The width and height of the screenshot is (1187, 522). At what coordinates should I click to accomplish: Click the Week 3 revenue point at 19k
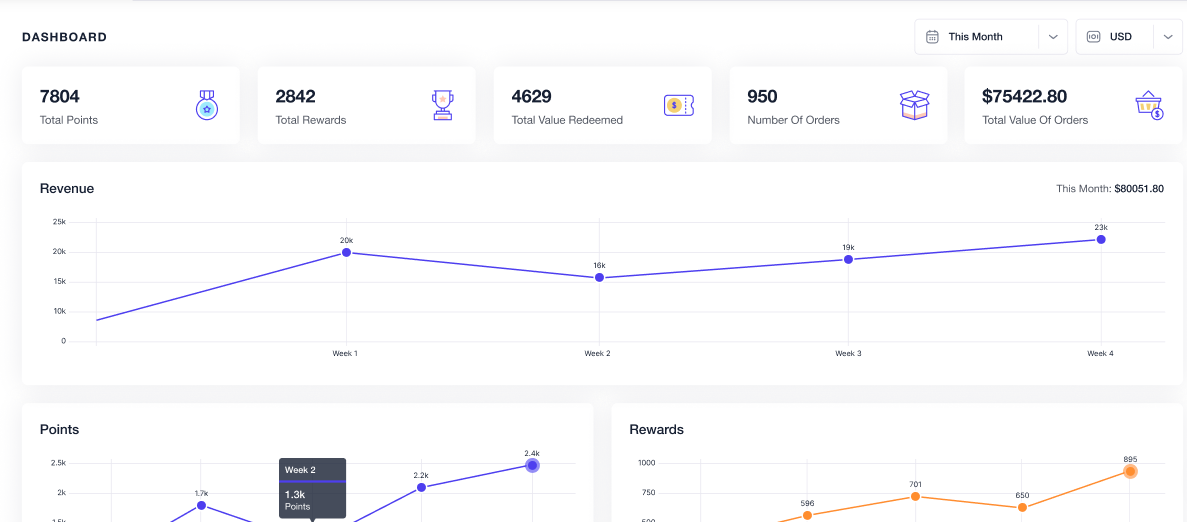point(848,259)
